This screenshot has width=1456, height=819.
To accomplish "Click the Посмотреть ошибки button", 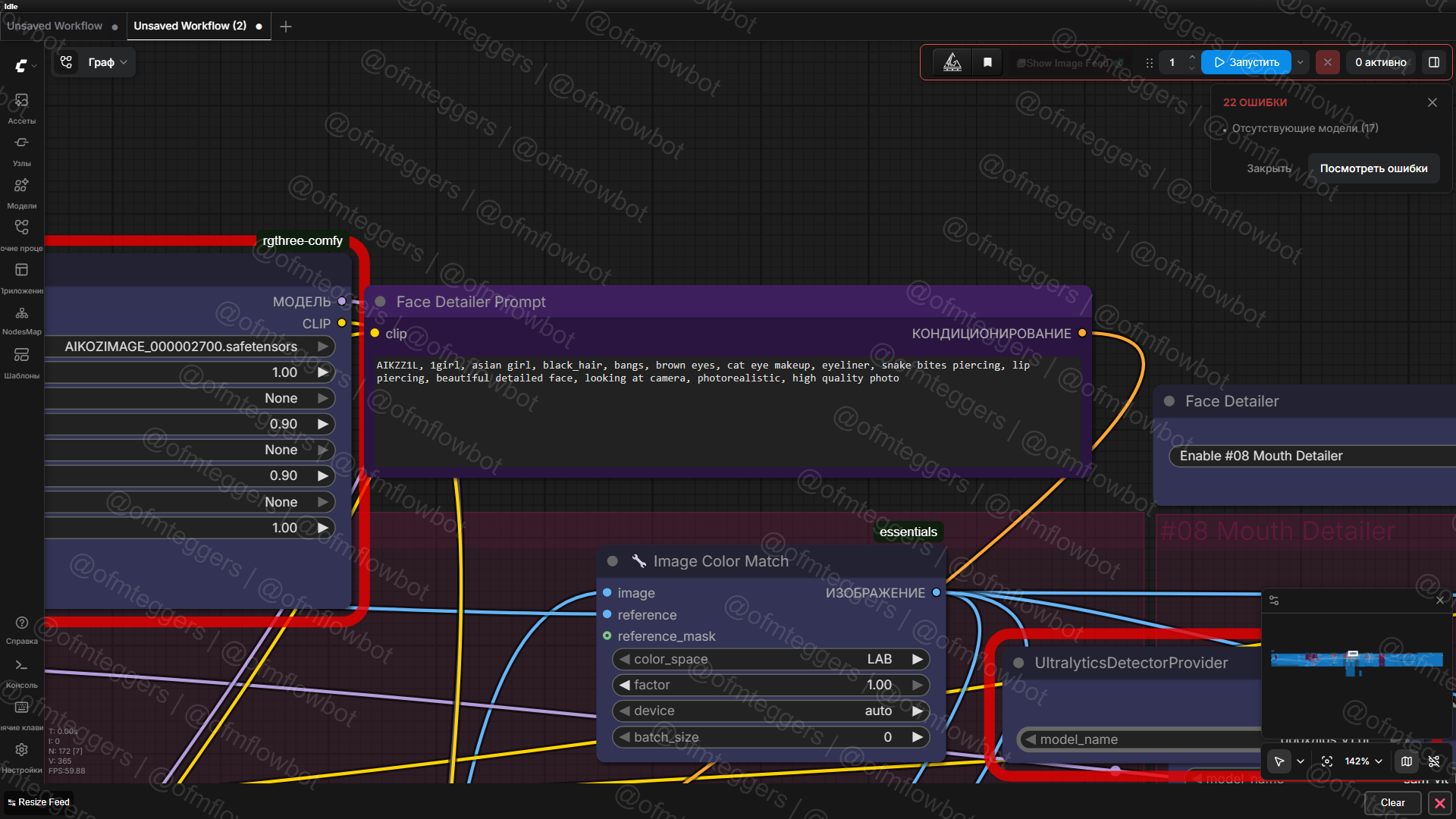I will tap(1373, 168).
